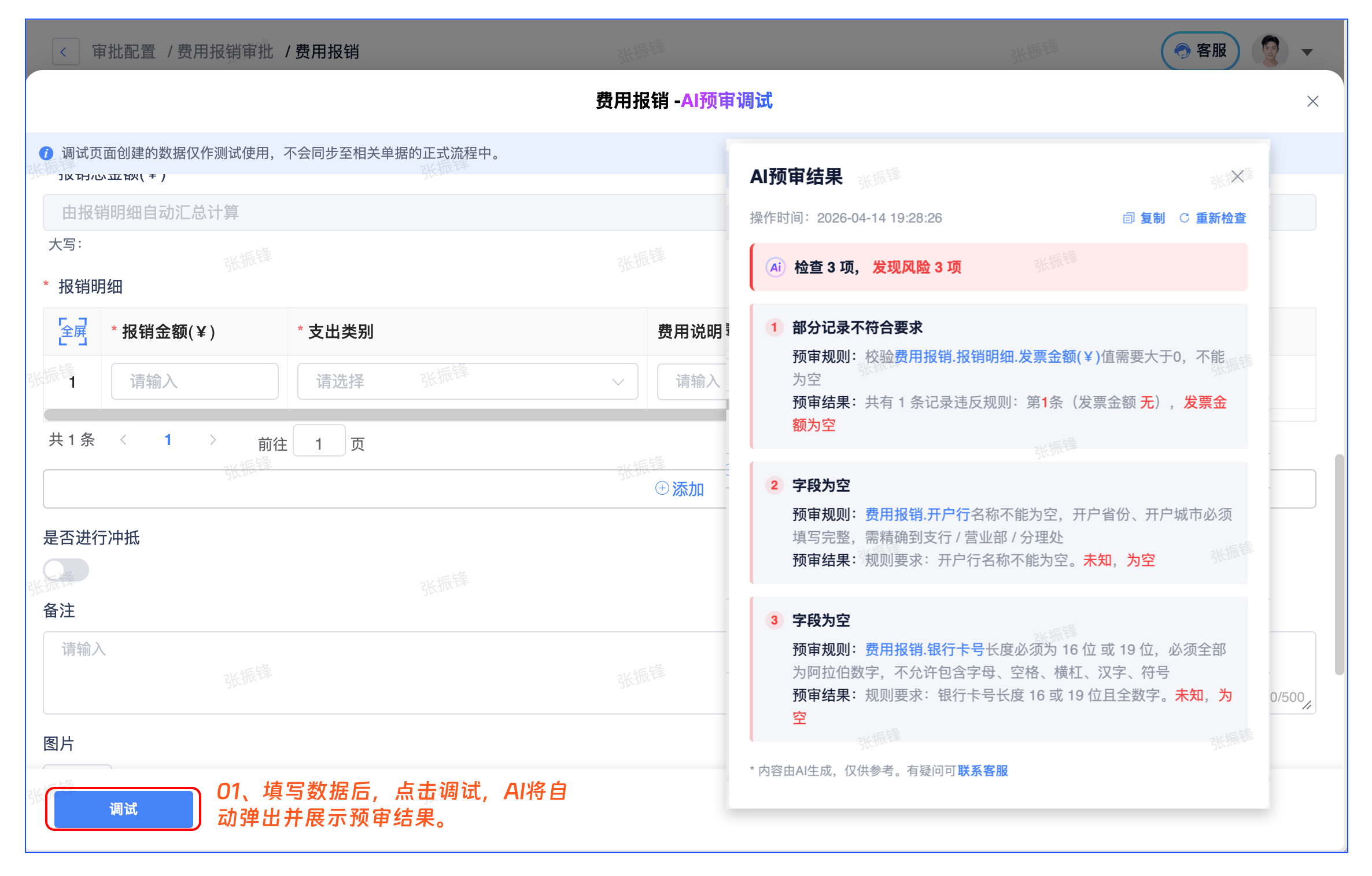
Task: Go to next page arrow in pagination
Action: click(213, 440)
